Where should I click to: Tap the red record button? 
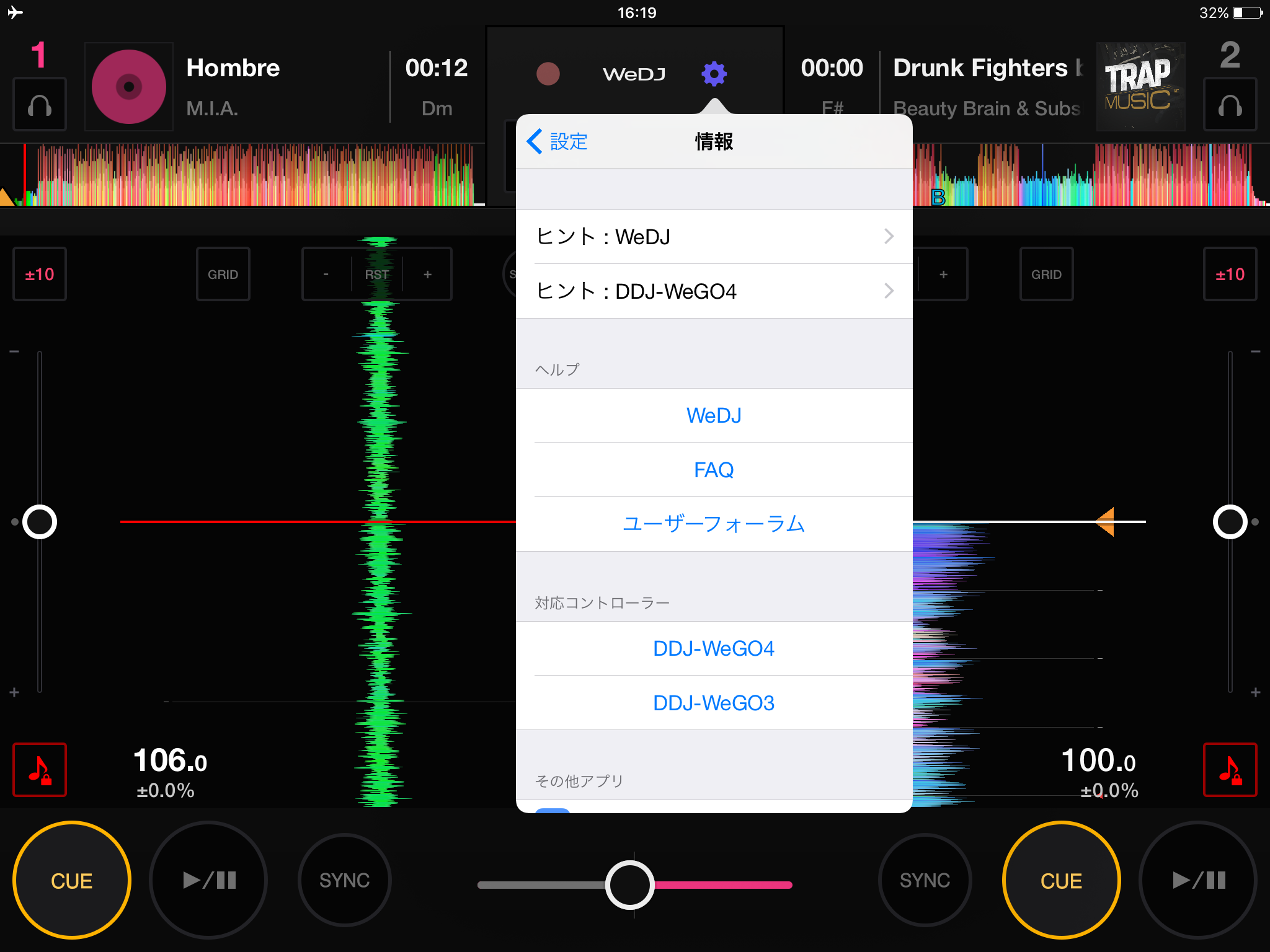pyautogui.click(x=548, y=74)
